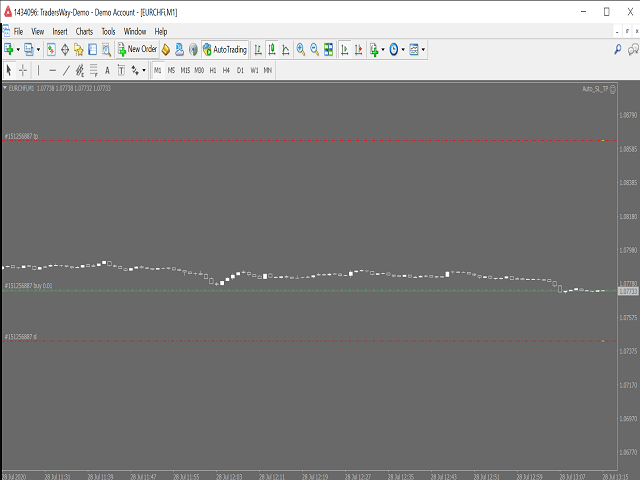640x480 pixels.
Task: Select the Equidistant Channel tool
Action: click(80, 70)
